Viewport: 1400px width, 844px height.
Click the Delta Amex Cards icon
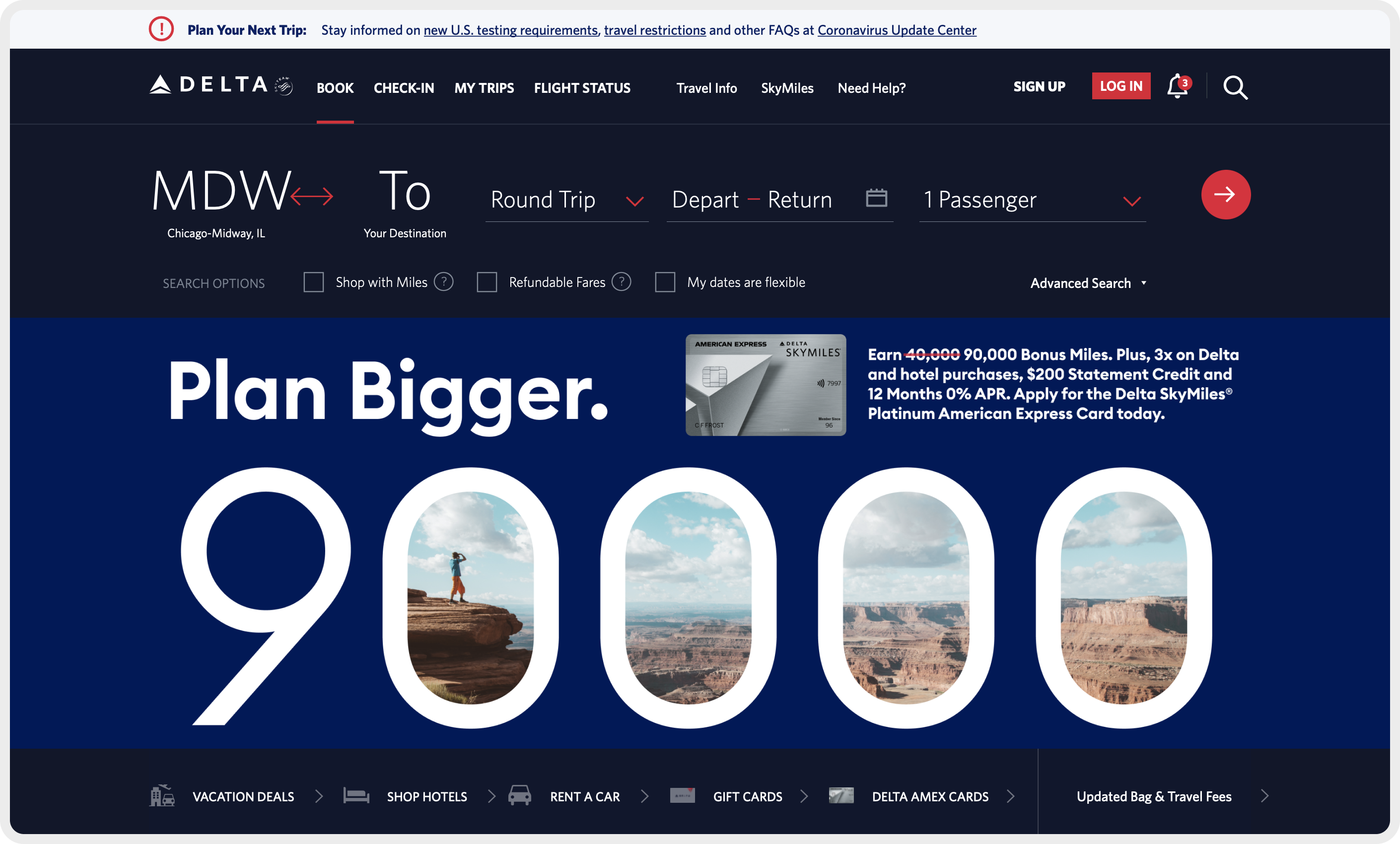841,795
